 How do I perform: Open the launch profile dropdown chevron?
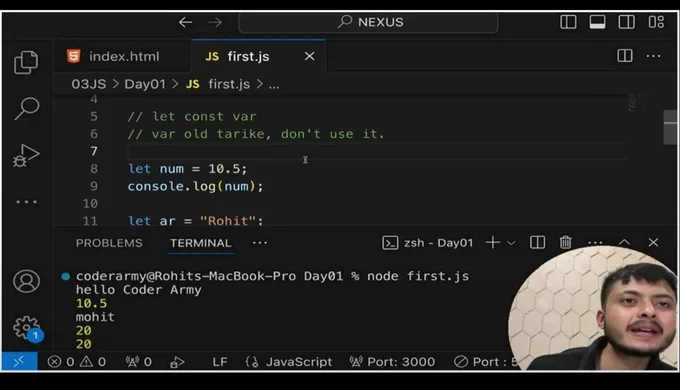[x=511, y=243]
